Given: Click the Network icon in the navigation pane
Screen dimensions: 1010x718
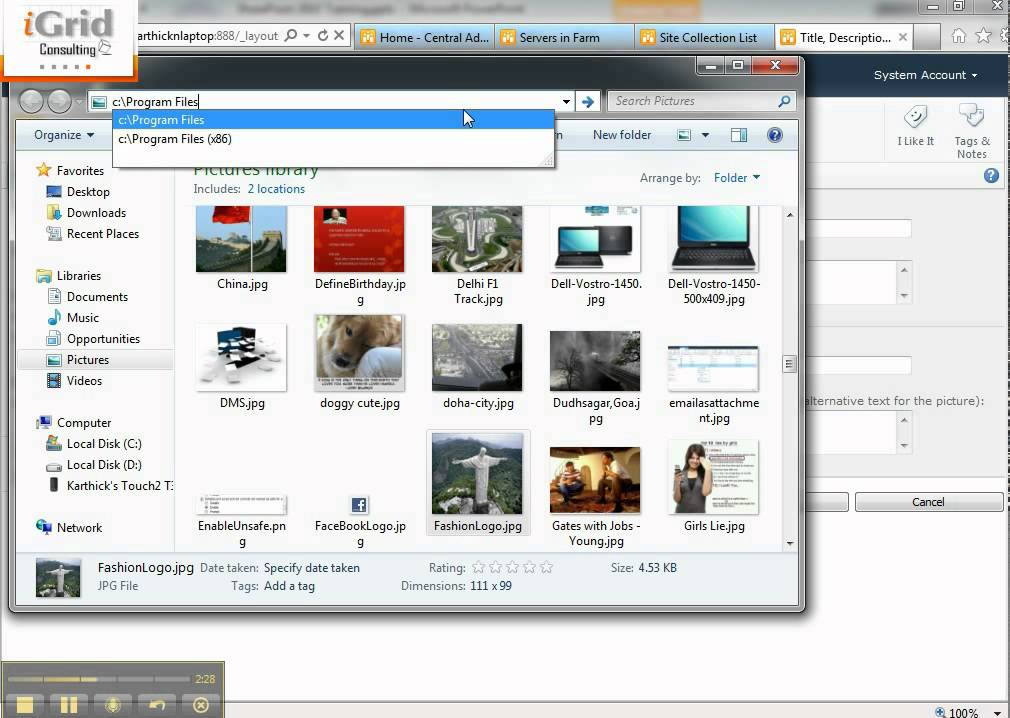Looking at the screenshot, I should click(x=44, y=527).
